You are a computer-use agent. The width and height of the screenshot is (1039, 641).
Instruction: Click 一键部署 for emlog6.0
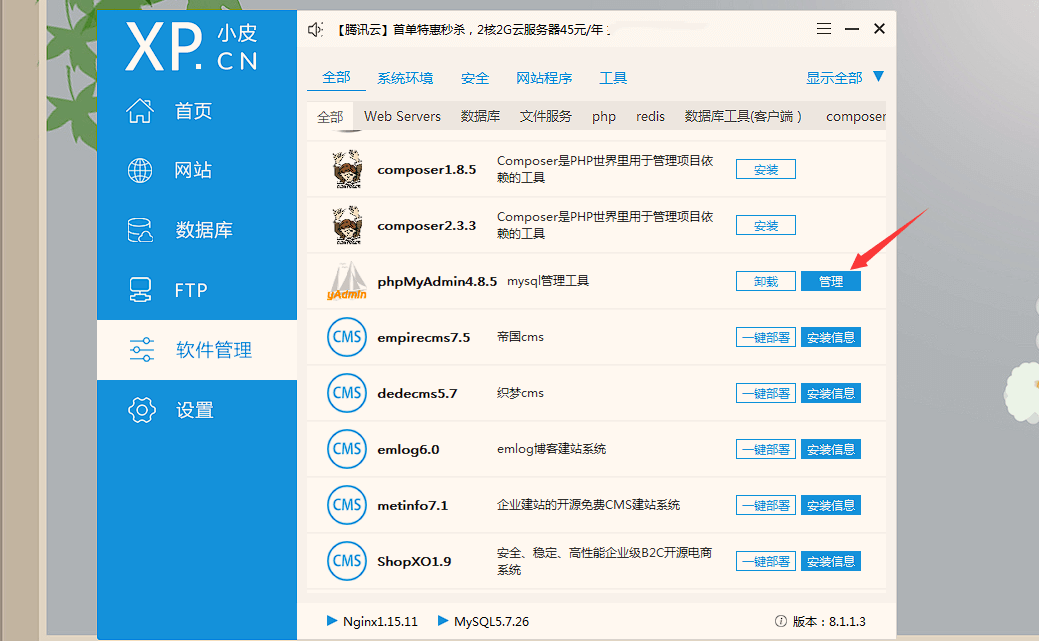tap(765, 449)
